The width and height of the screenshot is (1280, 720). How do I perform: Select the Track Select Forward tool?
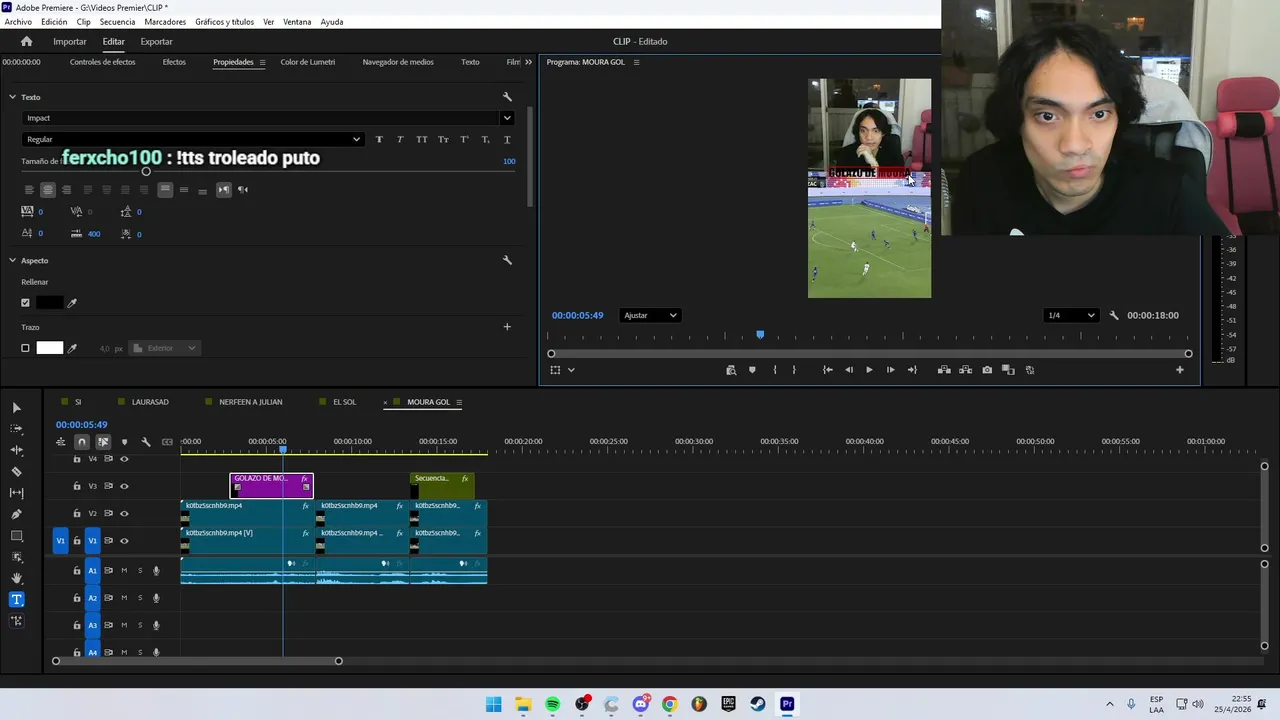(16, 429)
